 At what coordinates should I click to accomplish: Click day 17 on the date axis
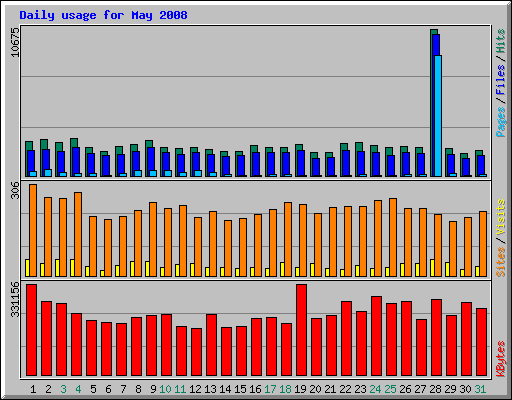(x=270, y=389)
